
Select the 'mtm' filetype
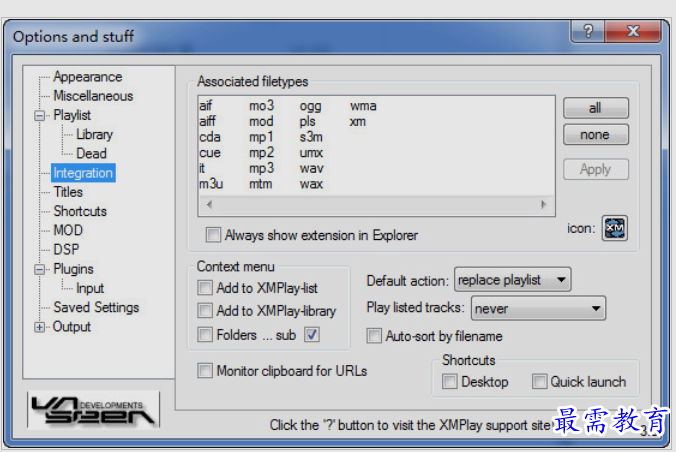(x=260, y=184)
